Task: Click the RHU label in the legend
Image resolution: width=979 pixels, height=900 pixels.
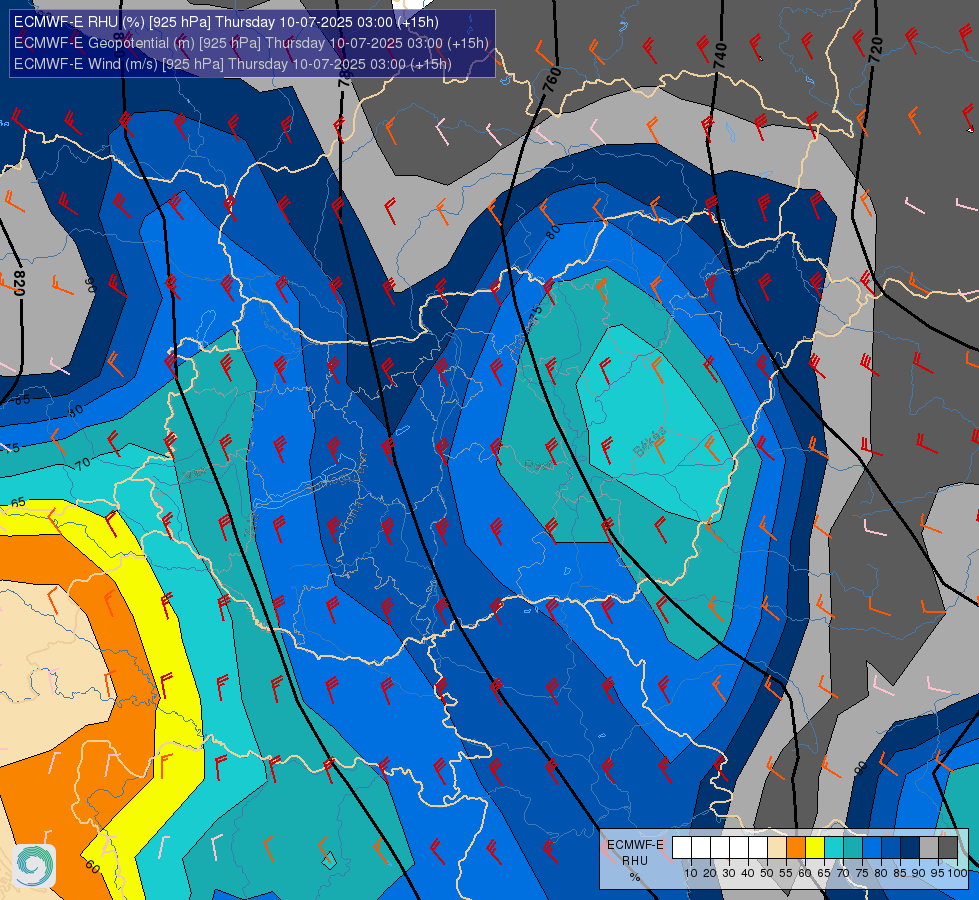Action: click(x=635, y=861)
